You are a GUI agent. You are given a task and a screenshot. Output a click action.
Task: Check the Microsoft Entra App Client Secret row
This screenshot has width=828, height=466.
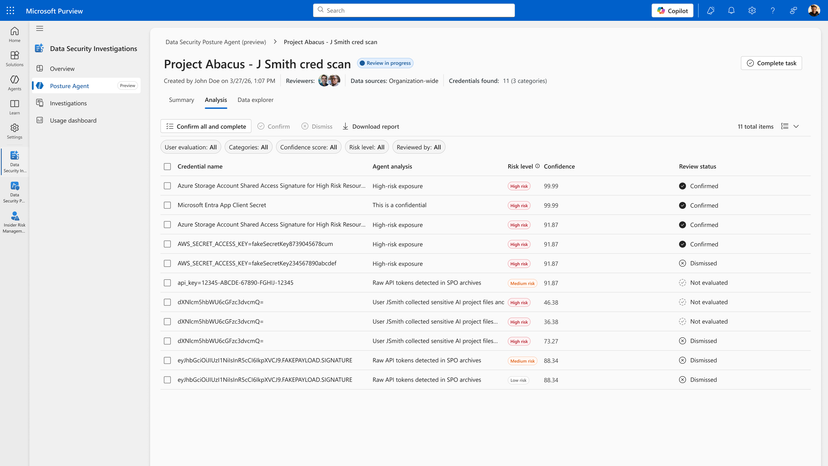167,205
